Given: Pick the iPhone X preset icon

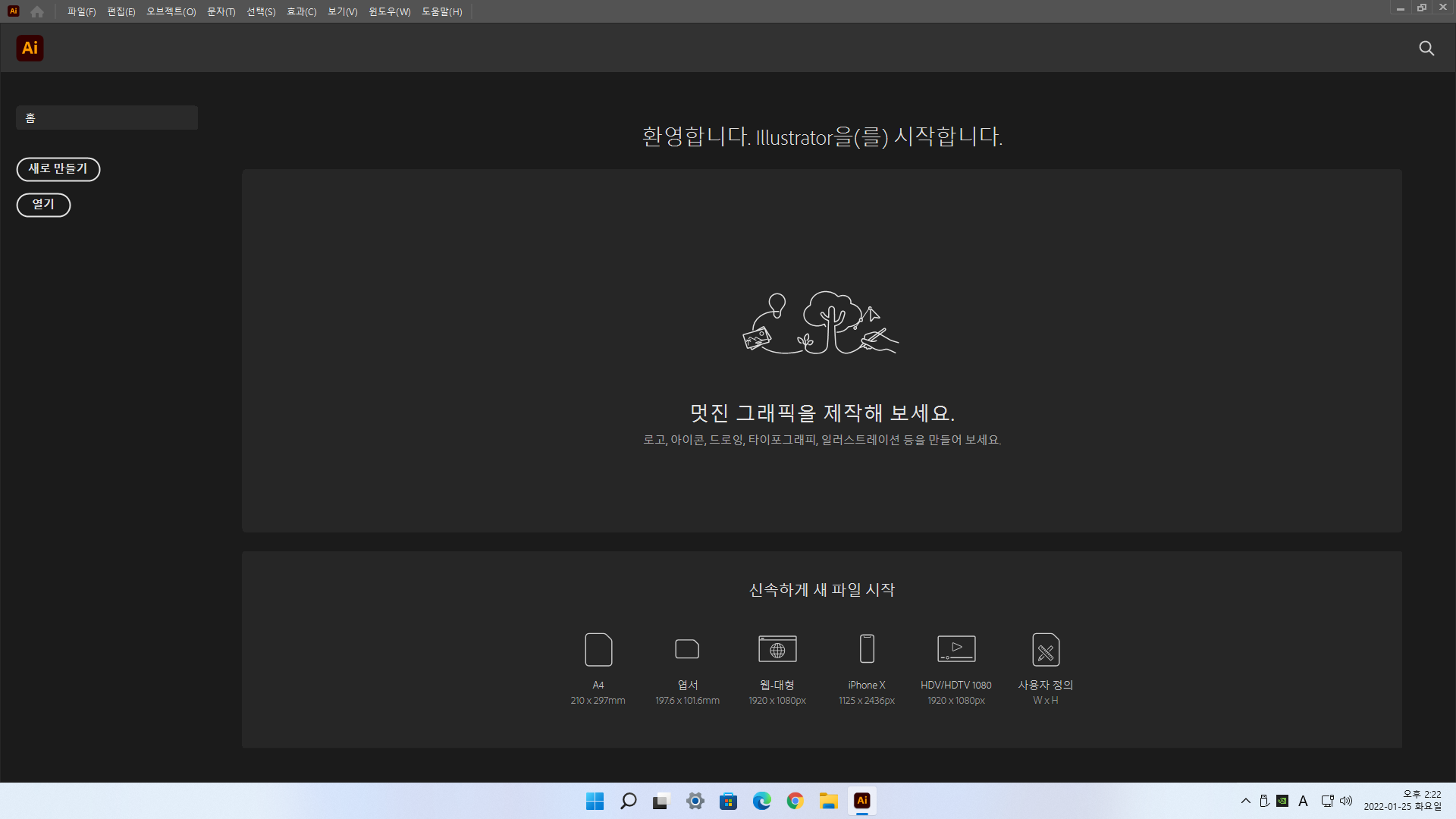Looking at the screenshot, I should 867,649.
